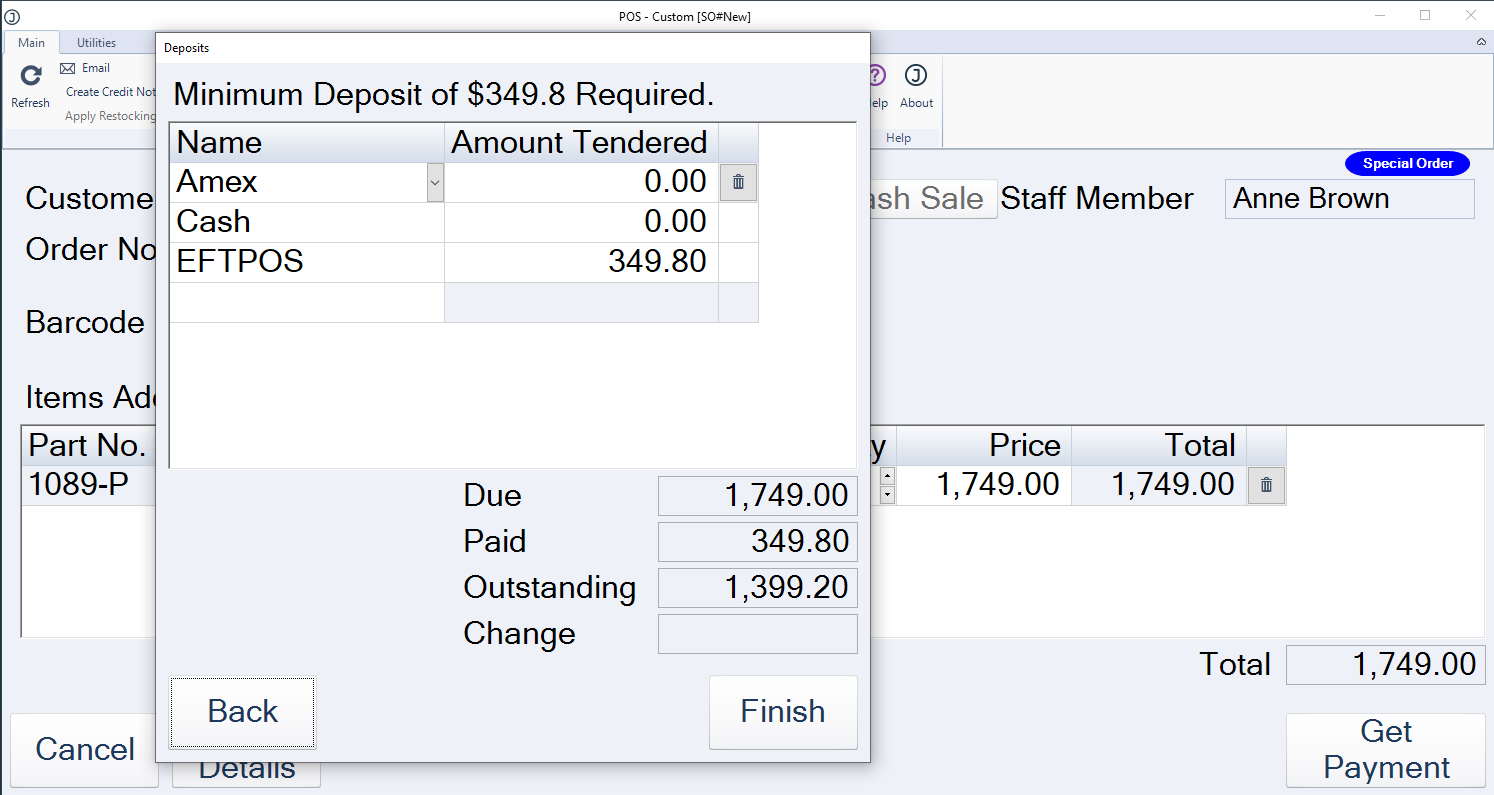Delete the 1089-P item with trash icon
The image size is (1494, 795).
[x=1266, y=485]
